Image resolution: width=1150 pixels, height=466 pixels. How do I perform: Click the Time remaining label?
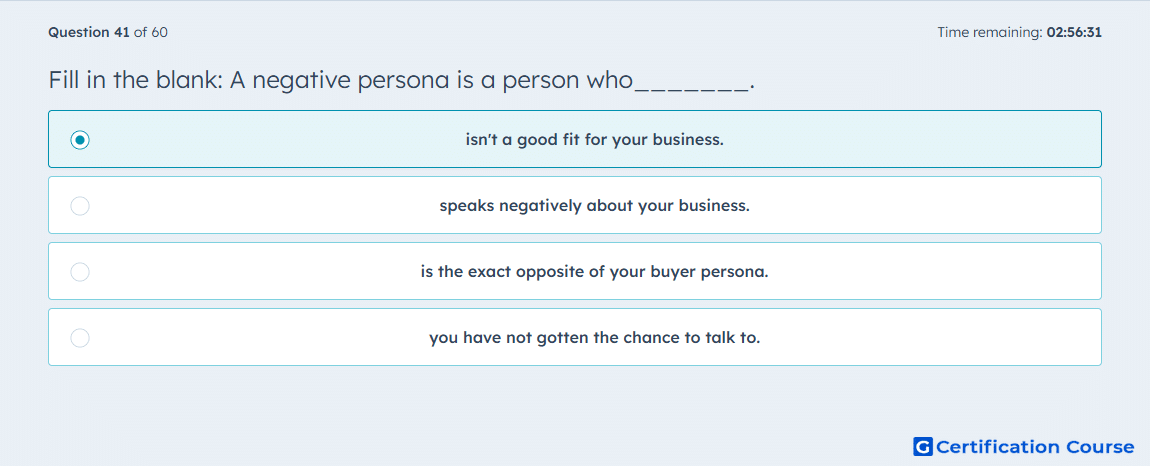click(990, 32)
